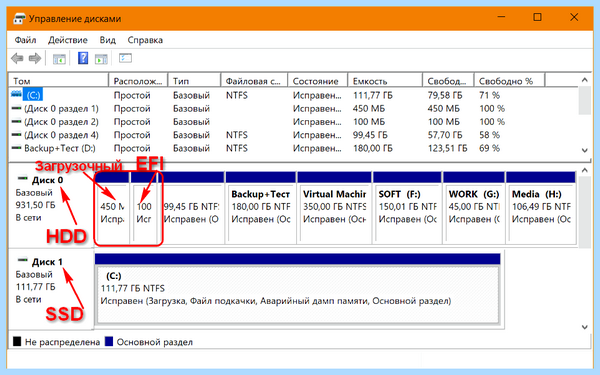Select the (Диск 0 раздел 4) row

(x=293, y=135)
